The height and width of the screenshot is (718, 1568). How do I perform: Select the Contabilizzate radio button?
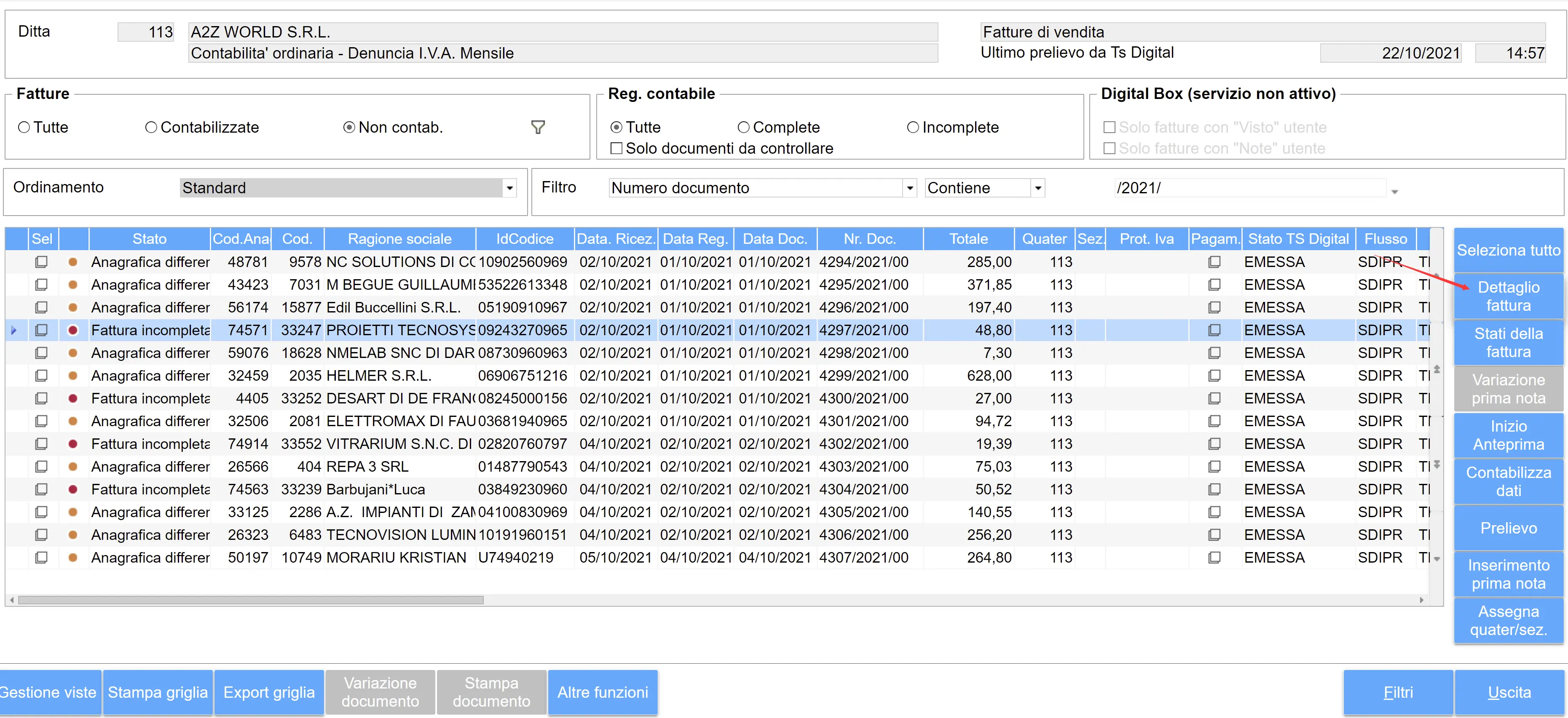coord(151,127)
